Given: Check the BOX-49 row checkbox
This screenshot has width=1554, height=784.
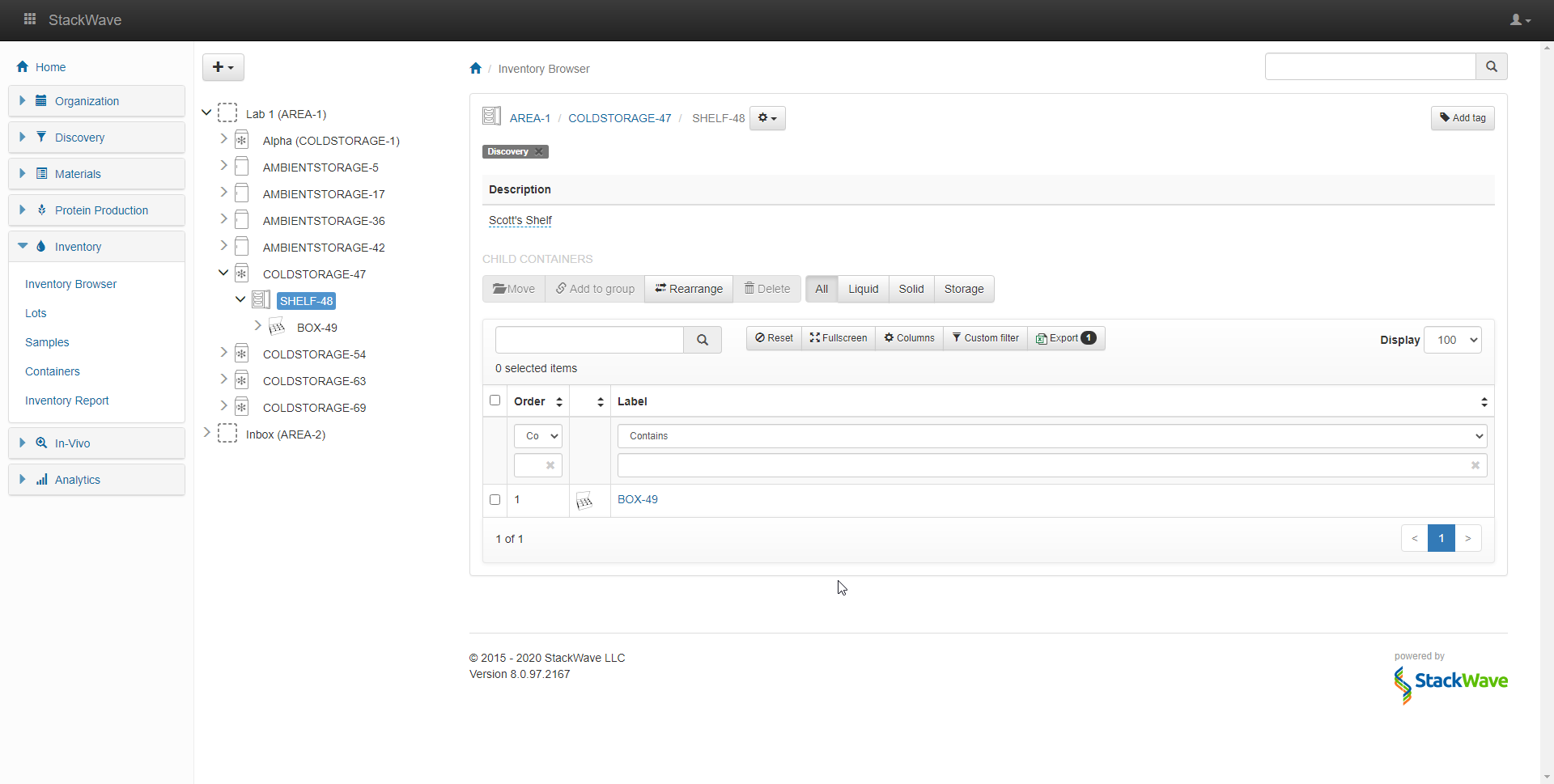Looking at the screenshot, I should coord(495,500).
